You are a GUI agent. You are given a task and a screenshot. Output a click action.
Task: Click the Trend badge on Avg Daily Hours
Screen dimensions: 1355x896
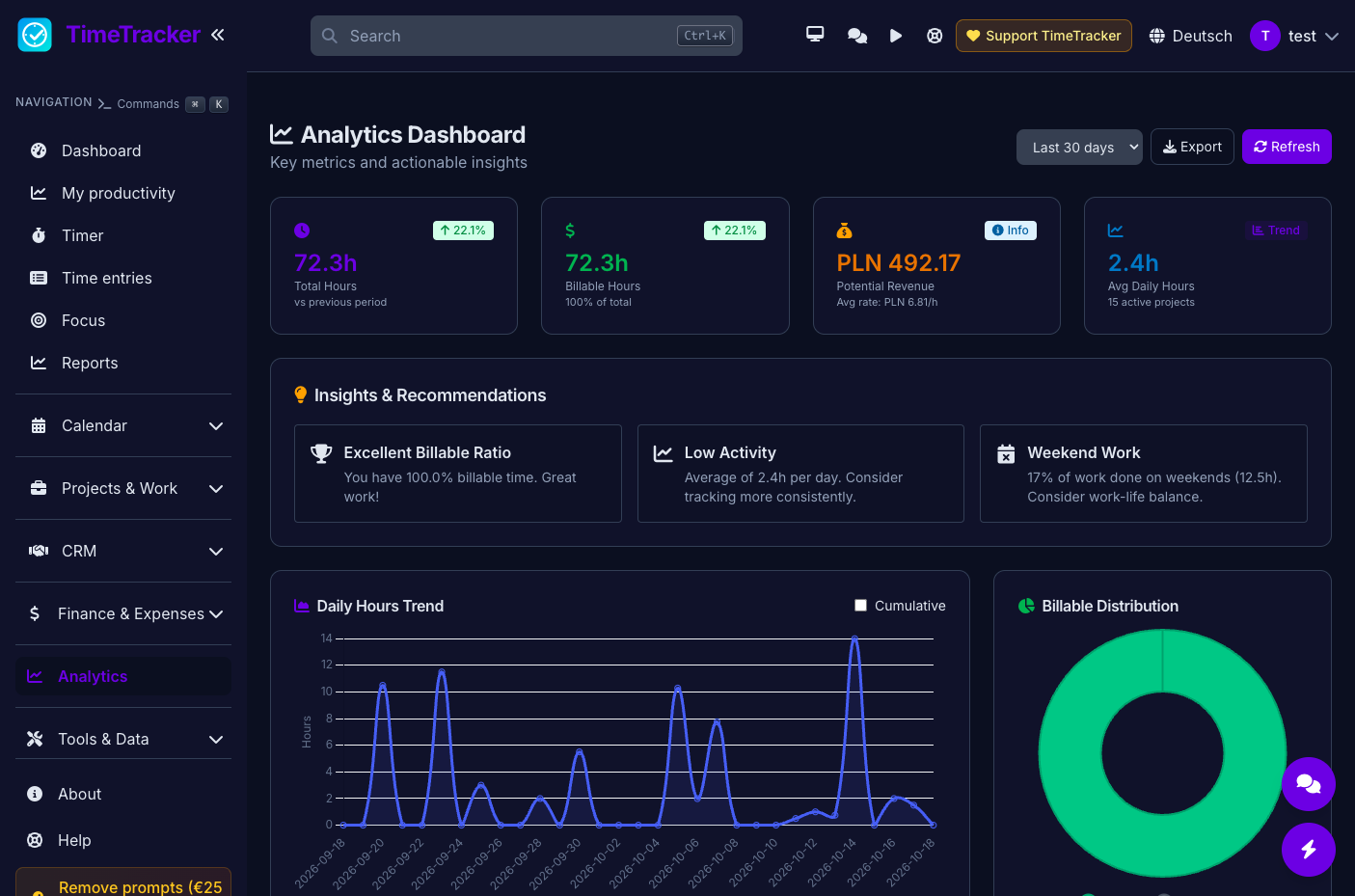point(1276,231)
